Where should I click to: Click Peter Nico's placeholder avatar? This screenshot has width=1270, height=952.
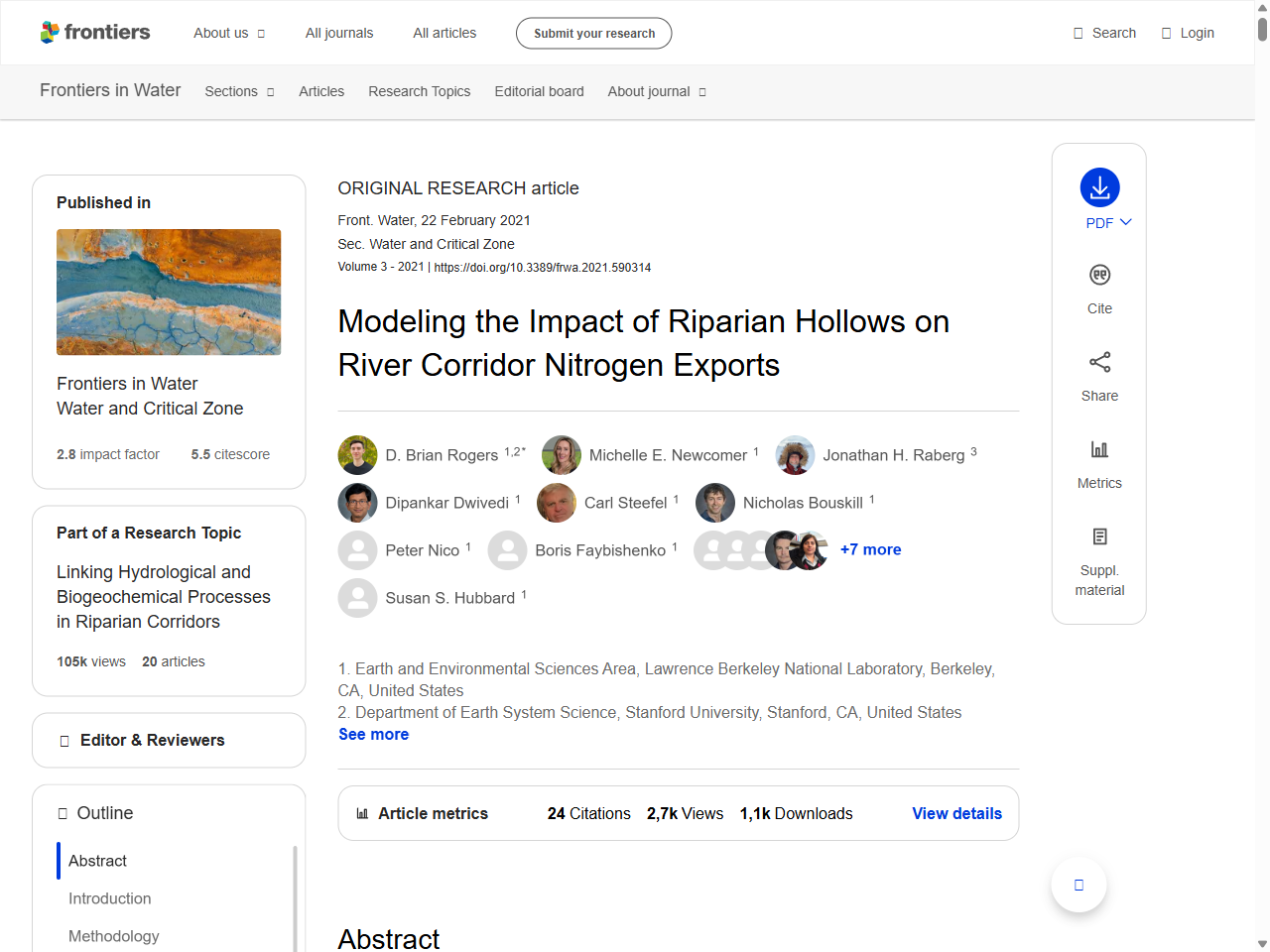[357, 550]
